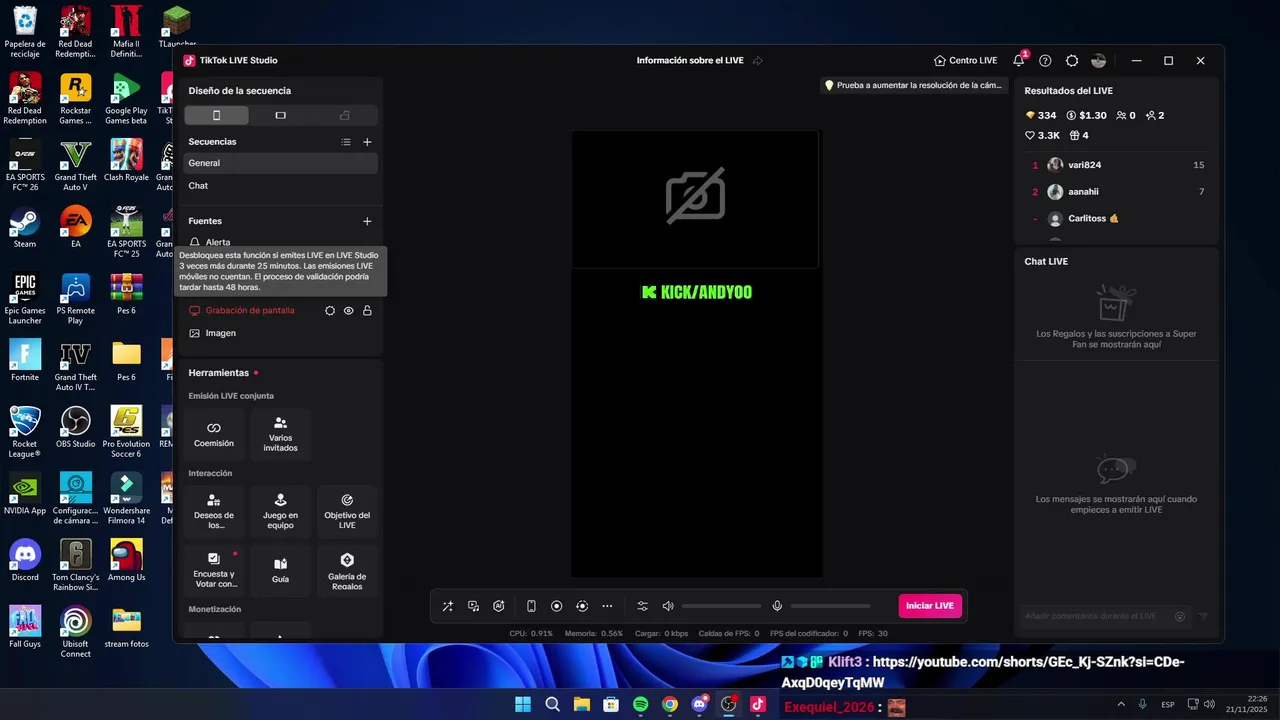Toggle lock on Grabación de pantalla source
The width and height of the screenshot is (1280, 720).
[x=367, y=311]
